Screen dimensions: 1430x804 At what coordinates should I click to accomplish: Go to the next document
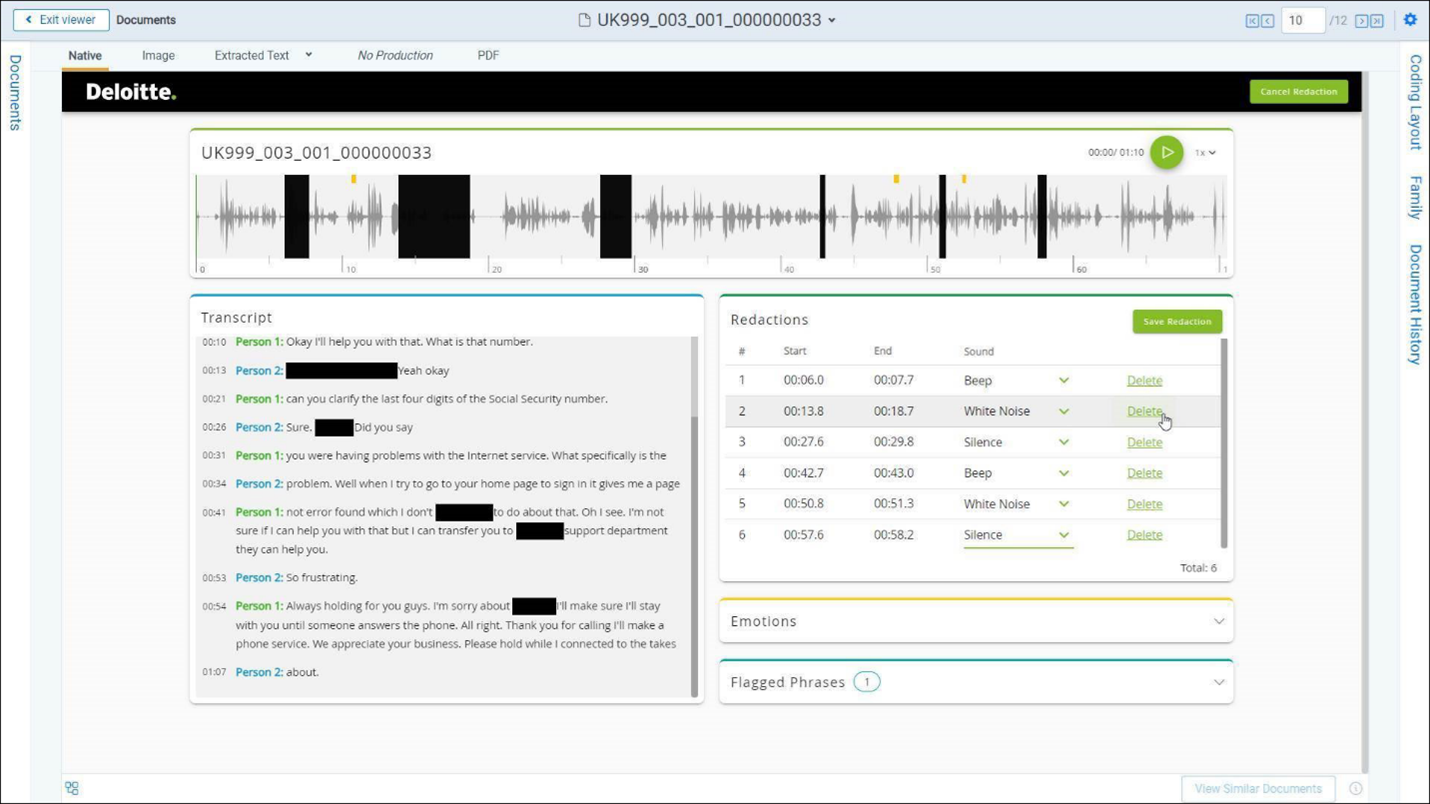coord(1361,21)
